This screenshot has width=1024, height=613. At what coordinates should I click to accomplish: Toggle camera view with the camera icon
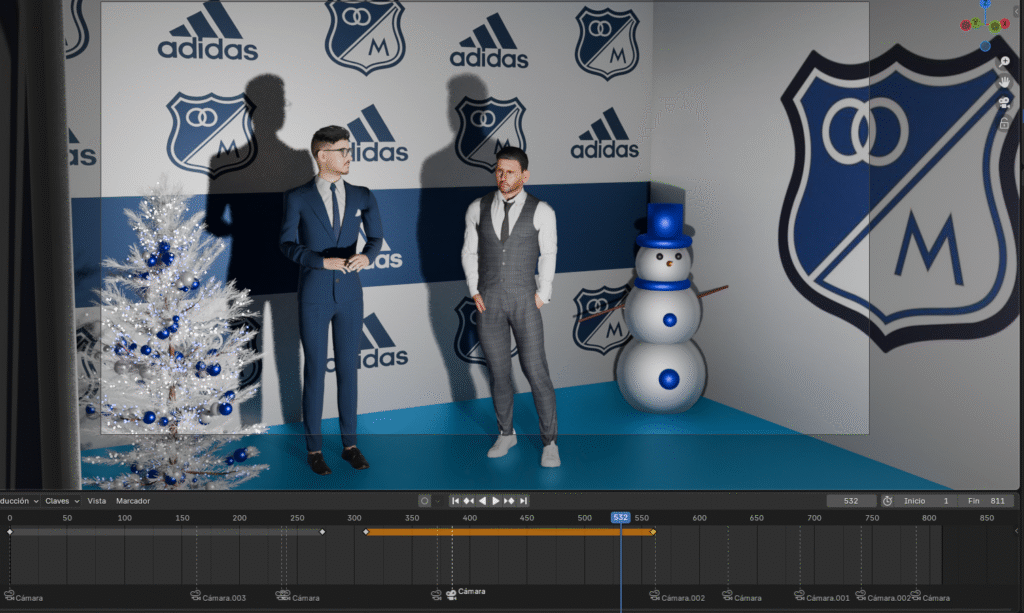[x=1004, y=103]
